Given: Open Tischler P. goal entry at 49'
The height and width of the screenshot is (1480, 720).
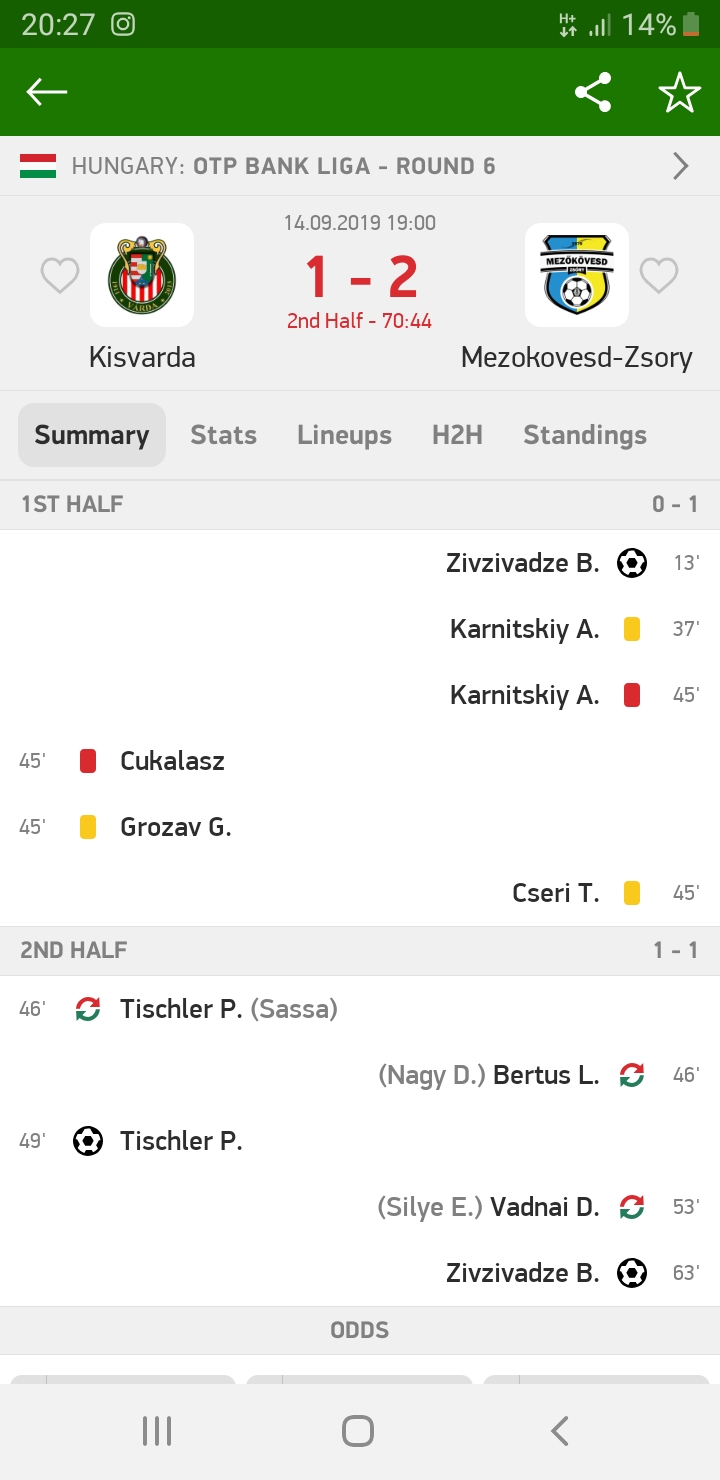Looking at the screenshot, I should click(x=181, y=1141).
